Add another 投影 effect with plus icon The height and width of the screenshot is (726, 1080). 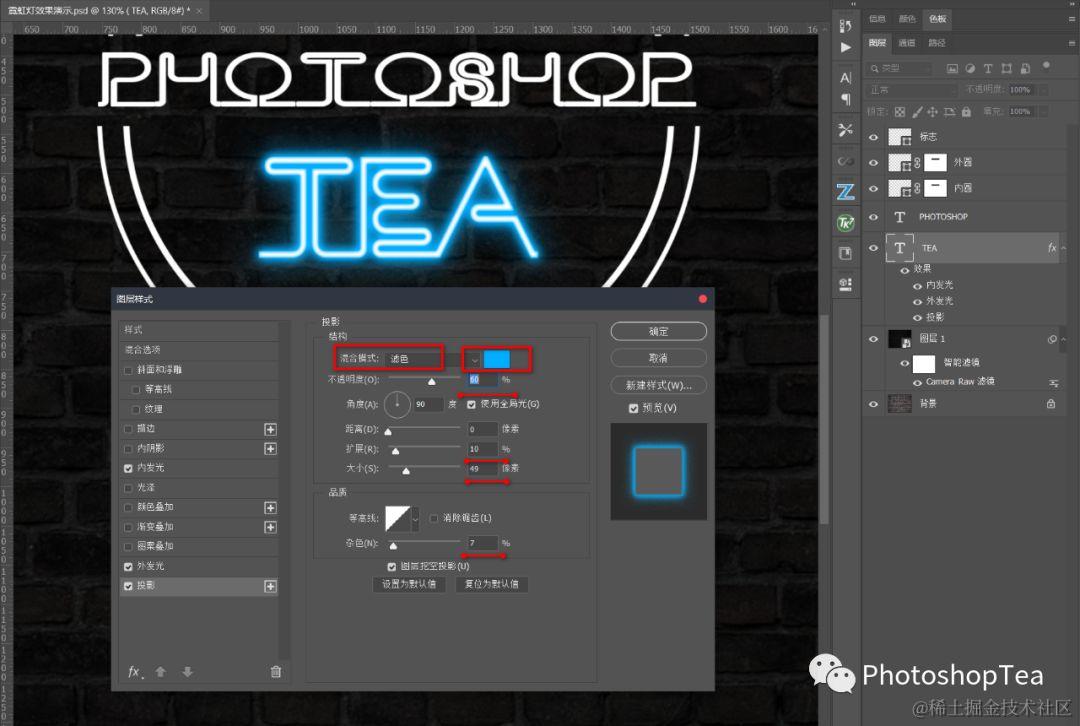pyautogui.click(x=271, y=586)
